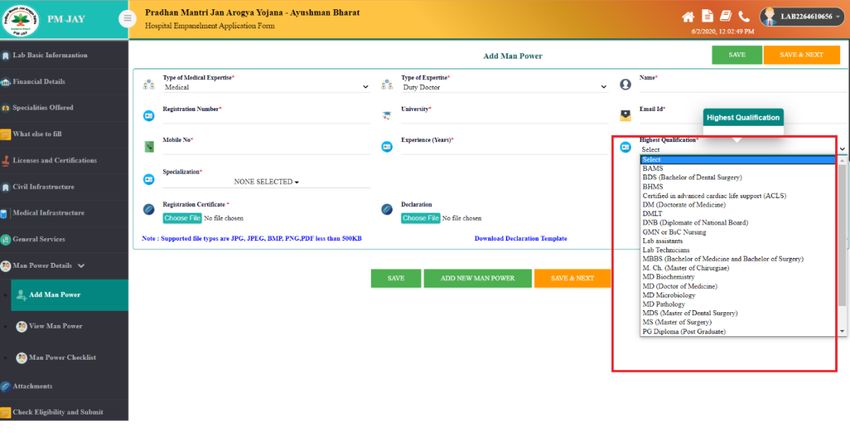Click ADD NEW MAN POWER button

[x=478, y=278]
